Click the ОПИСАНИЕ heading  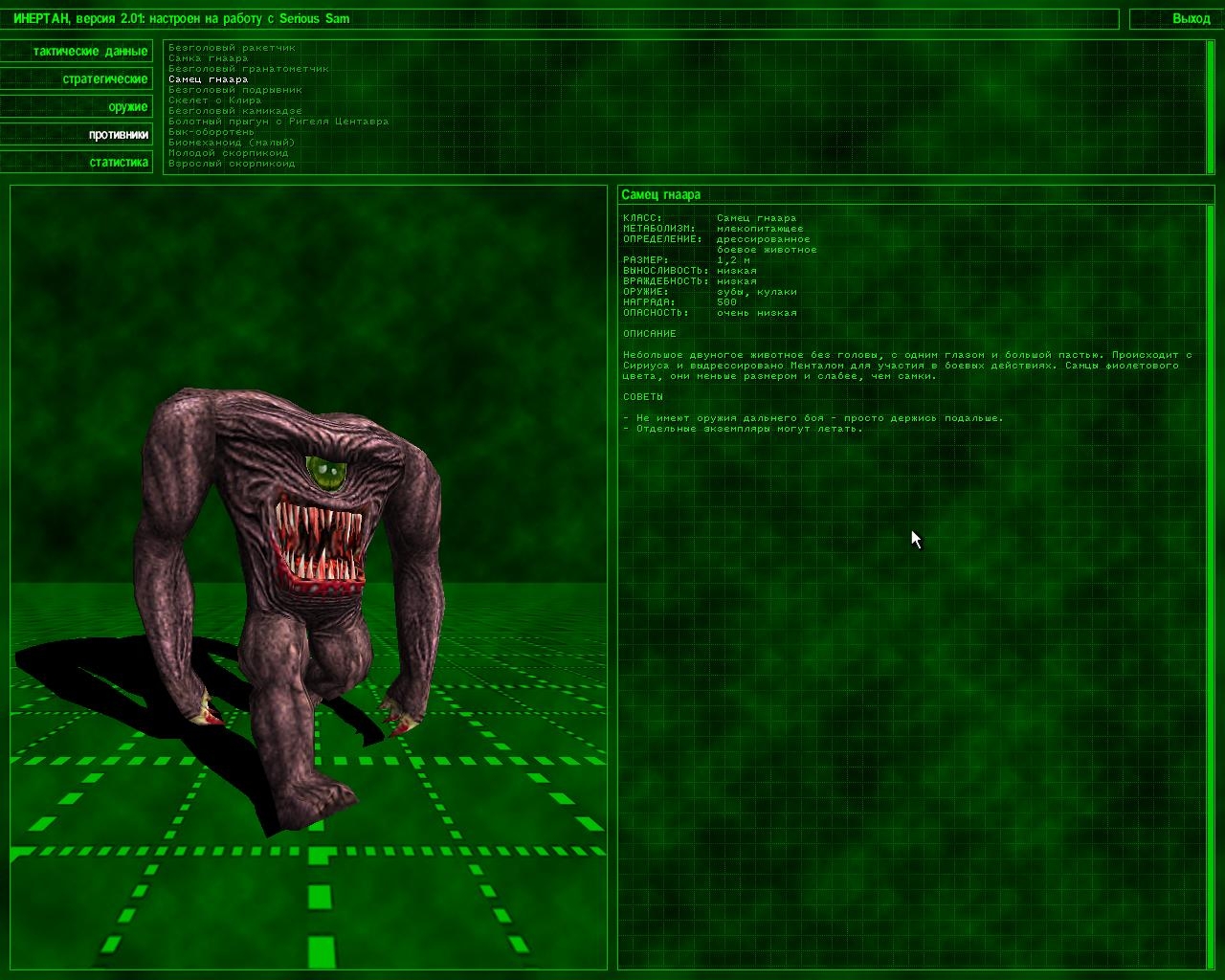coord(649,333)
